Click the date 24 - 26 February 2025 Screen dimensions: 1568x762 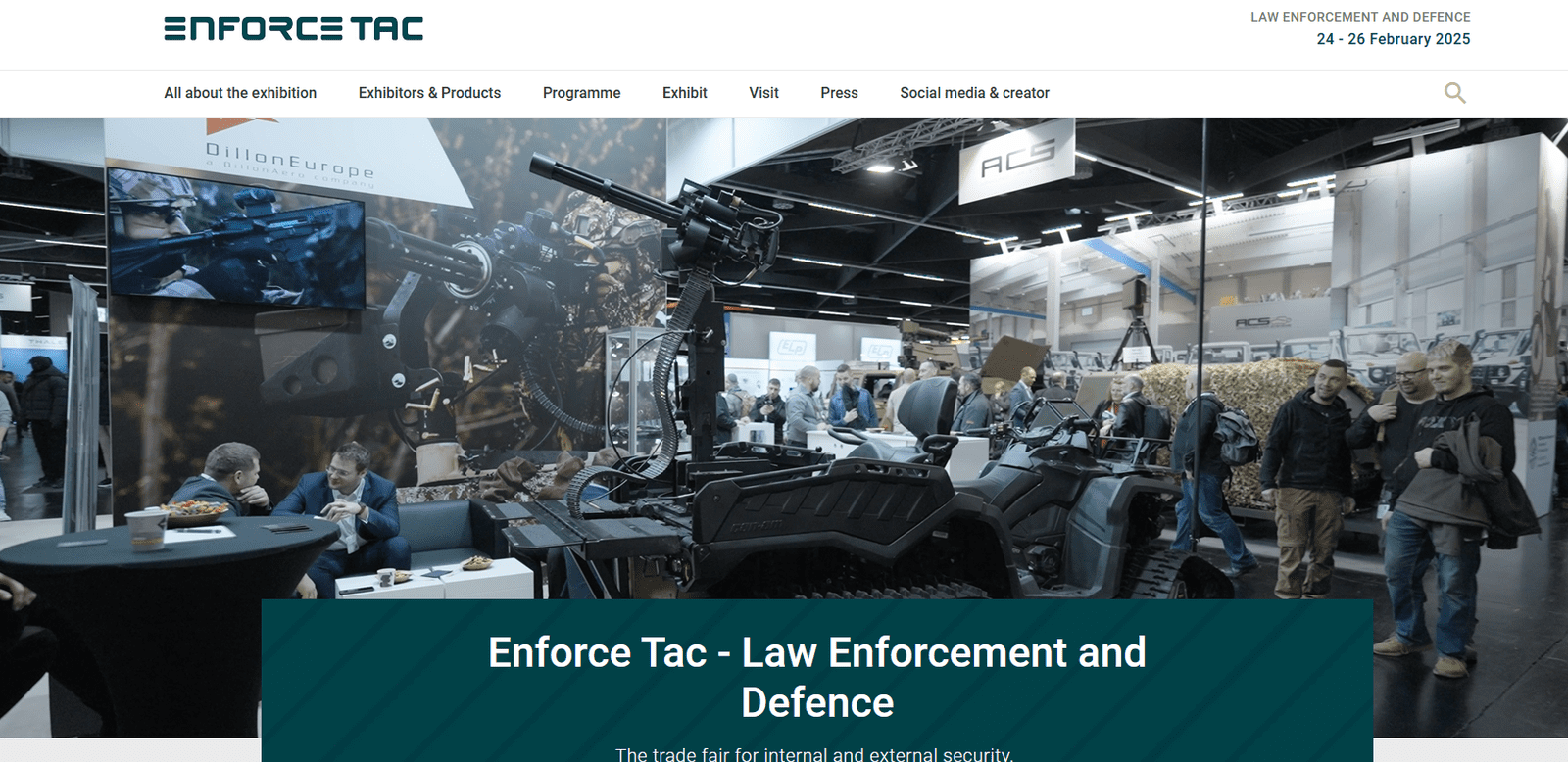coord(1393,39)
